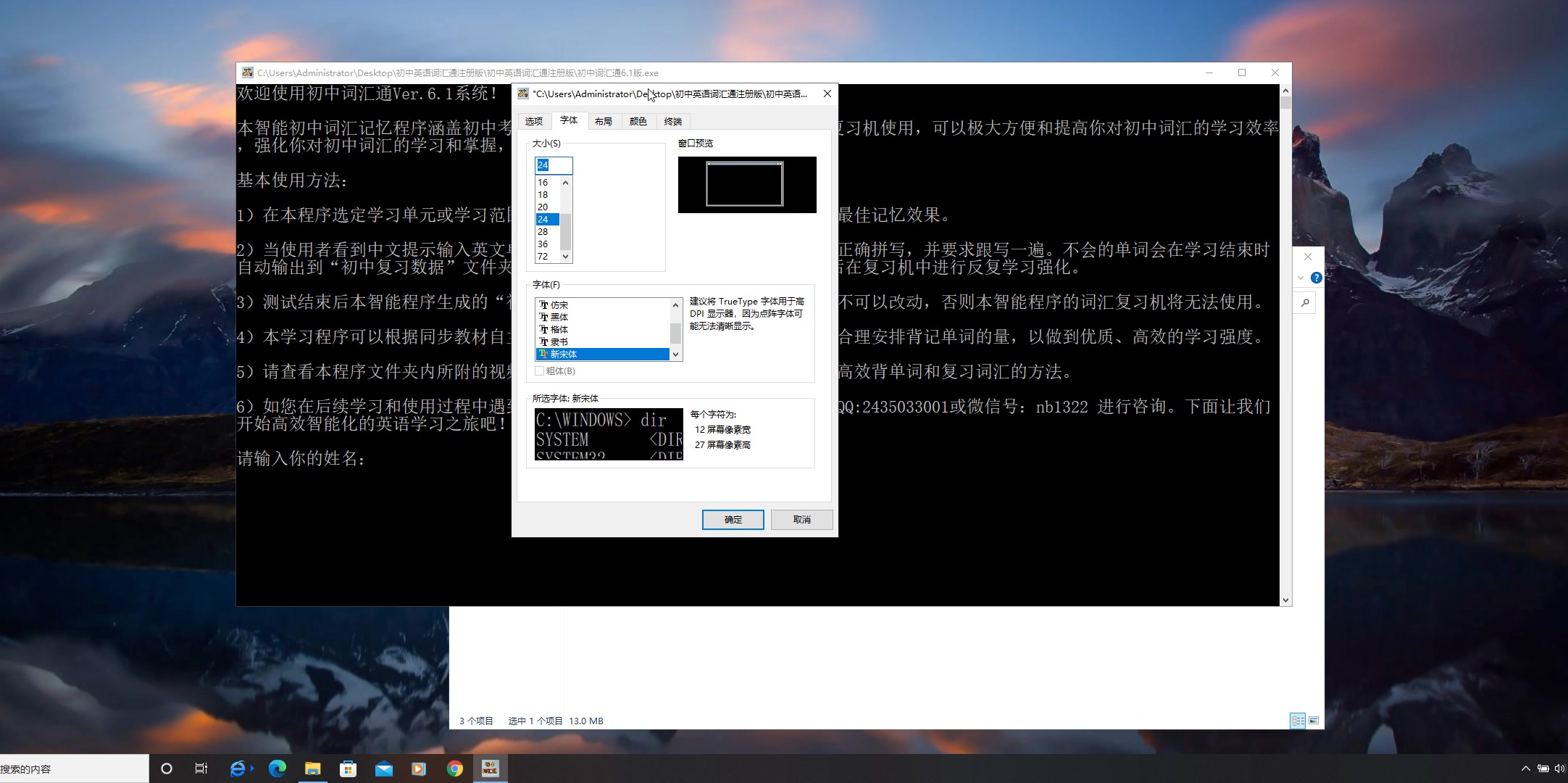
Task: Choose font size 24 in list
Action: 547,220
